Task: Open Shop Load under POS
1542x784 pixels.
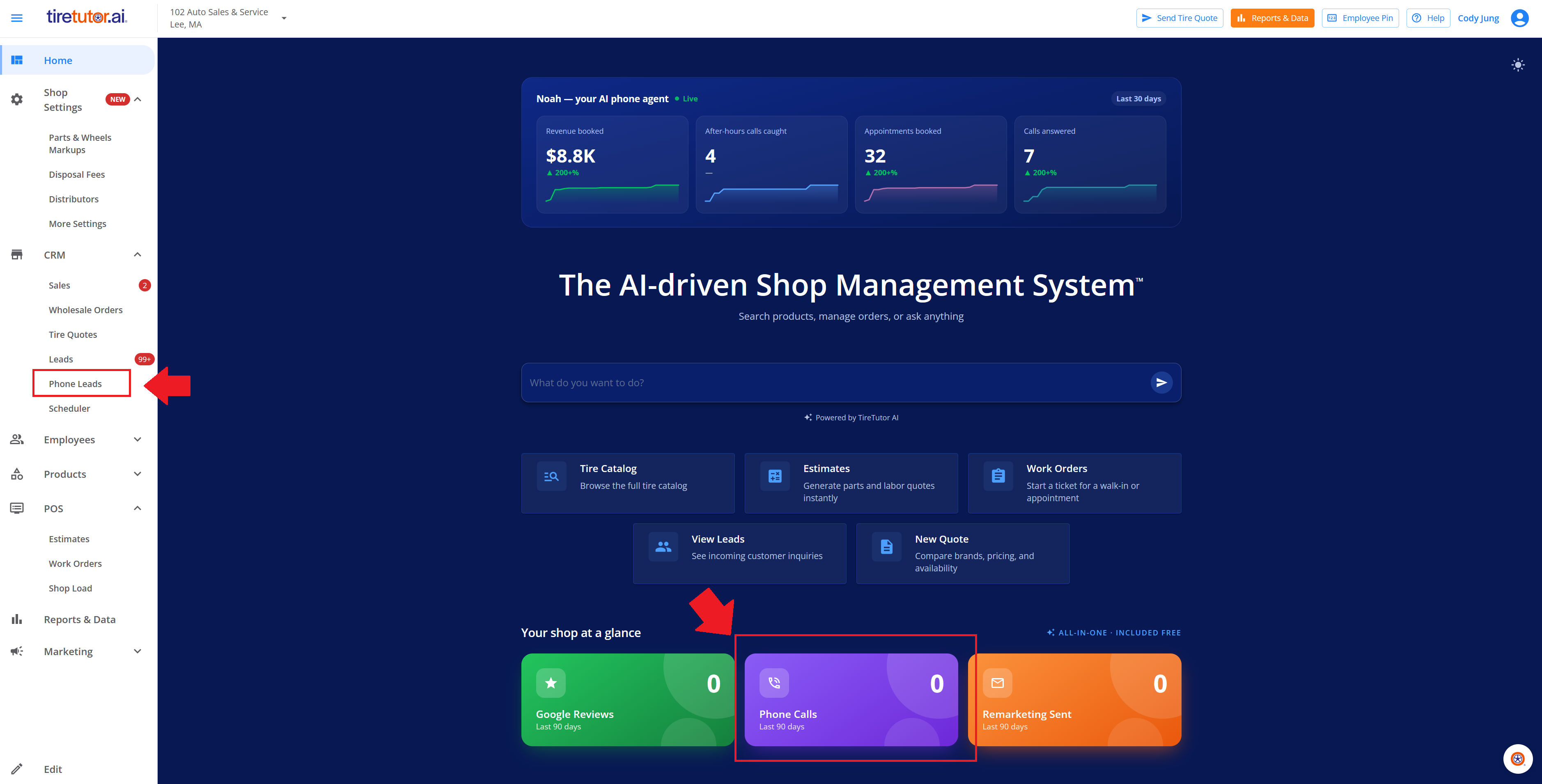Action: [x=71, y=588]
